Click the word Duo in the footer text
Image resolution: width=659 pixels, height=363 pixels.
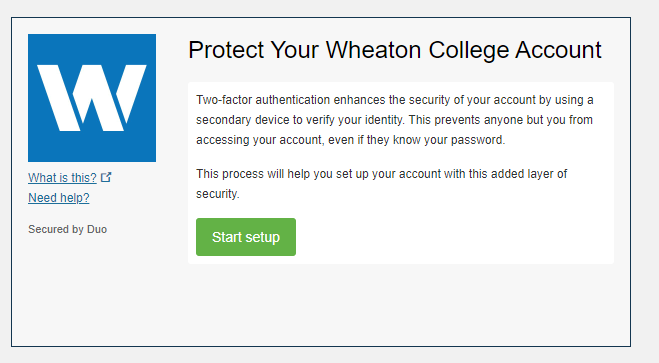(x=97, y=229)
